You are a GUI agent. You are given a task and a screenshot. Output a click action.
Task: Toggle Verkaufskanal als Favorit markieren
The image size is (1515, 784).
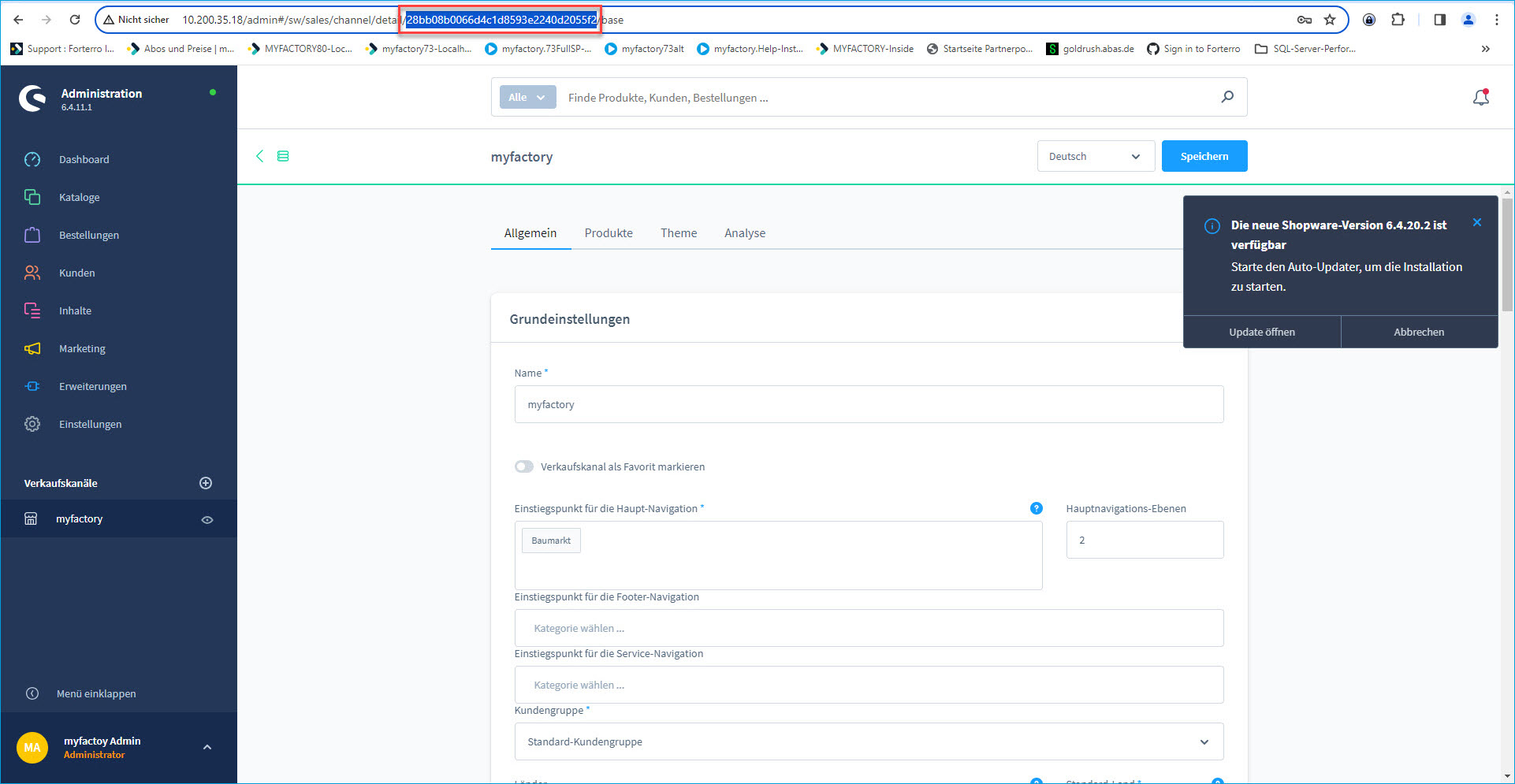(x=524, y=466)
